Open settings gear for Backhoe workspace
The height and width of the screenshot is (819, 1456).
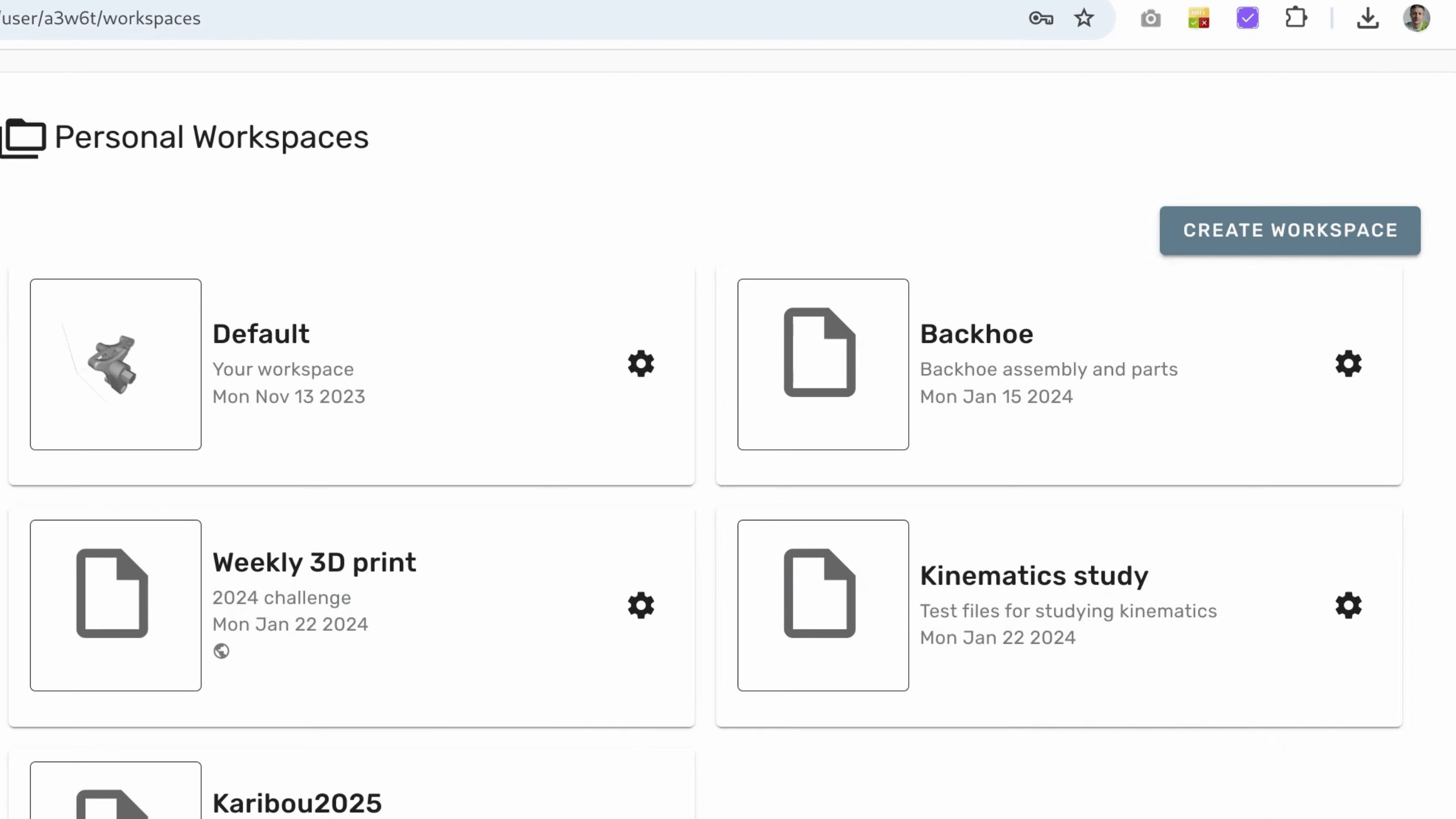tap(1348, 364)
